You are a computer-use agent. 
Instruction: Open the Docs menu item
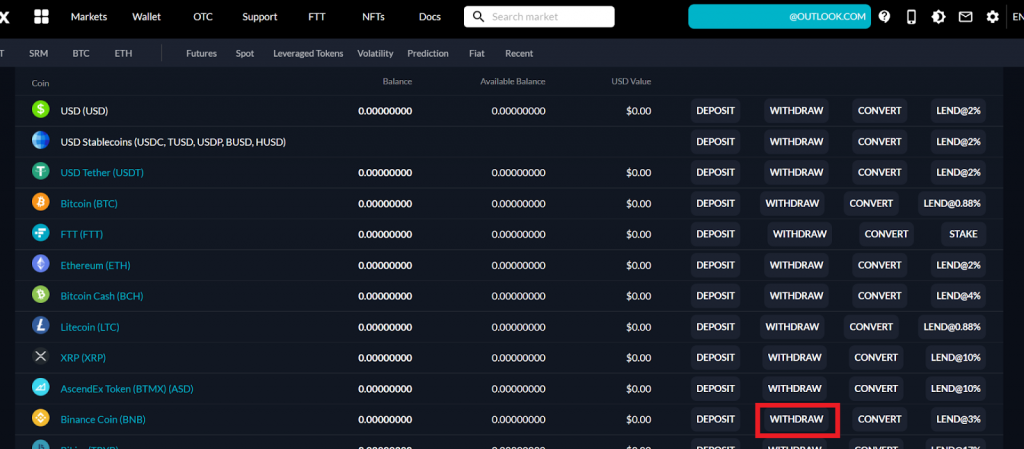[x=430, y=17]
